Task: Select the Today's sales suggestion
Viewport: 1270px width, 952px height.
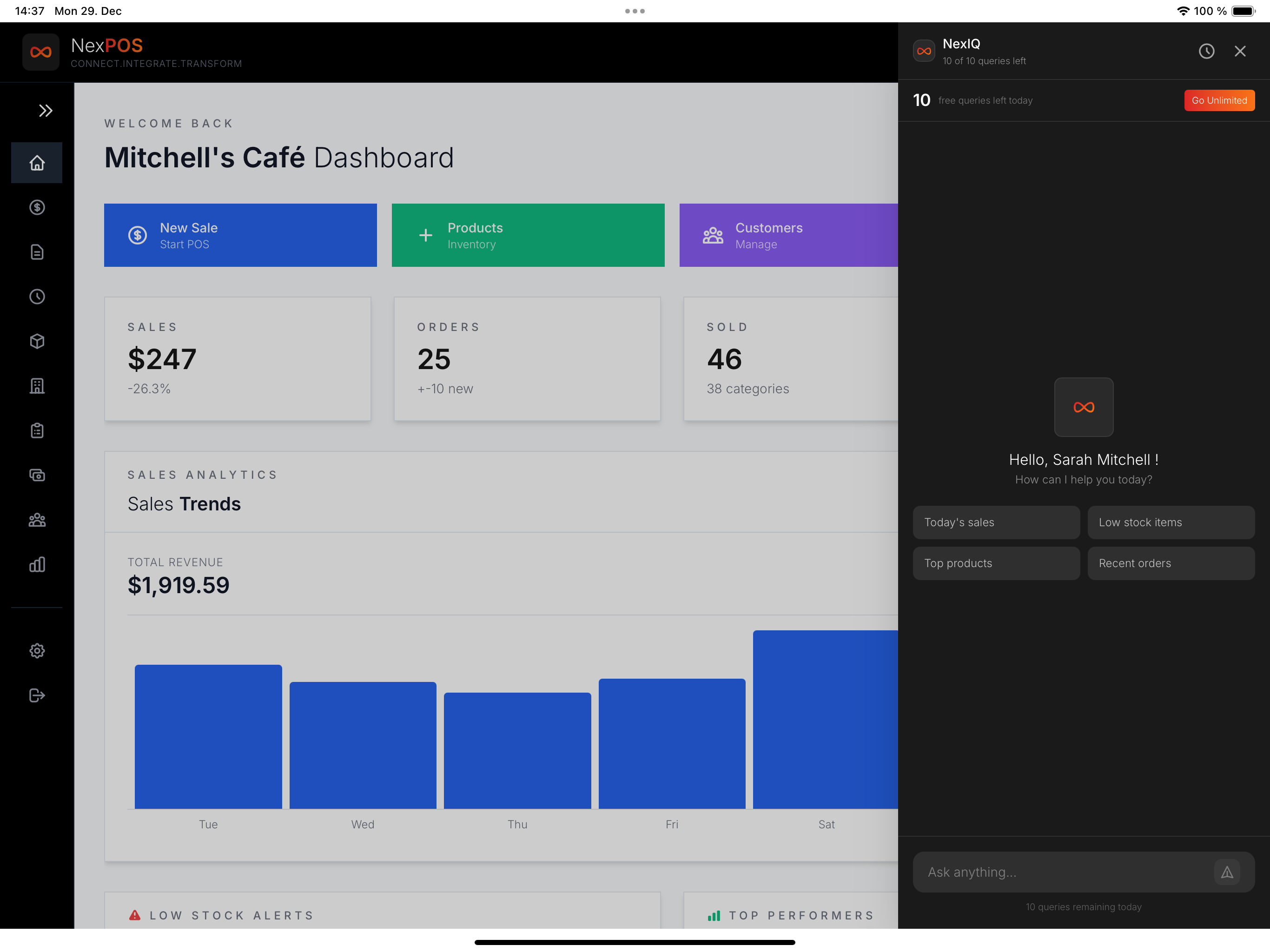Action: click(996, 522)
